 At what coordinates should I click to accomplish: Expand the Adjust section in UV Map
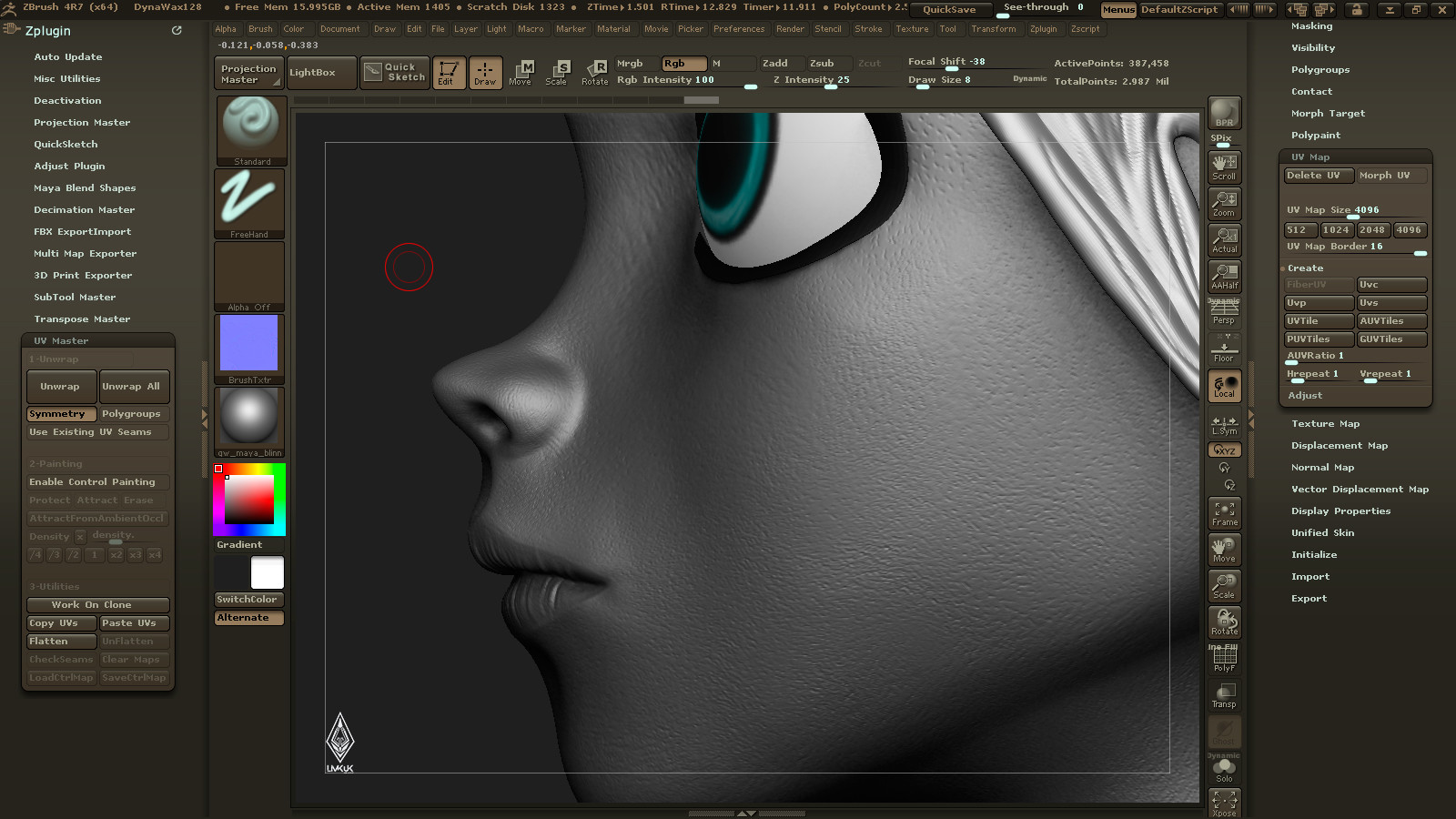coord(1305,395)
